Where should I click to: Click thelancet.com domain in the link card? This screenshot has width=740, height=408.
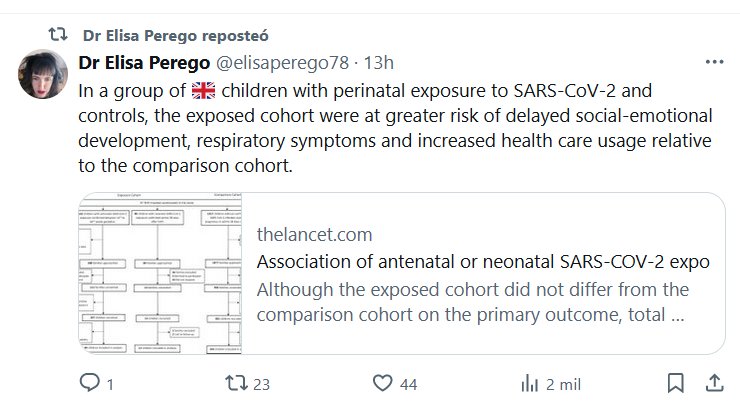[314, 235]
